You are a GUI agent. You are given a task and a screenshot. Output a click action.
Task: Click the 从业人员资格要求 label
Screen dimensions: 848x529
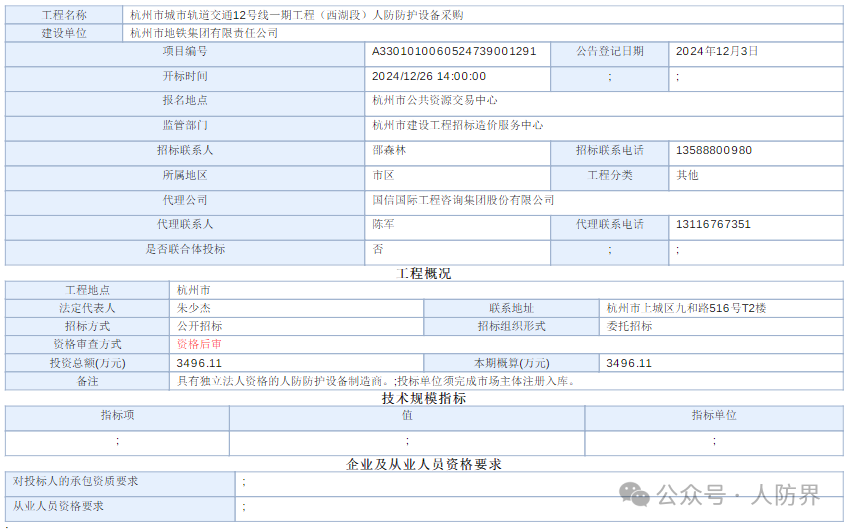tap(58, 506)
